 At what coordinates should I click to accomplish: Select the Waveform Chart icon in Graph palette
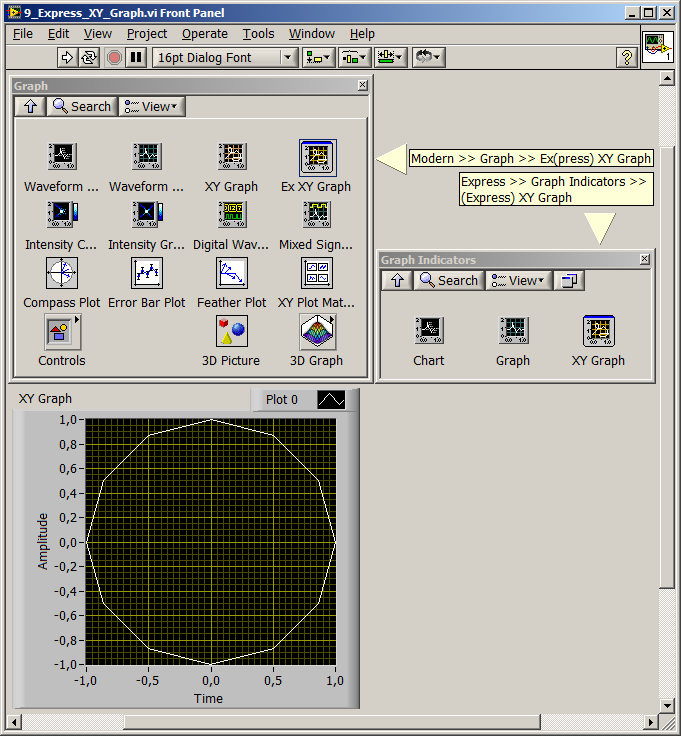click(62, 156)
